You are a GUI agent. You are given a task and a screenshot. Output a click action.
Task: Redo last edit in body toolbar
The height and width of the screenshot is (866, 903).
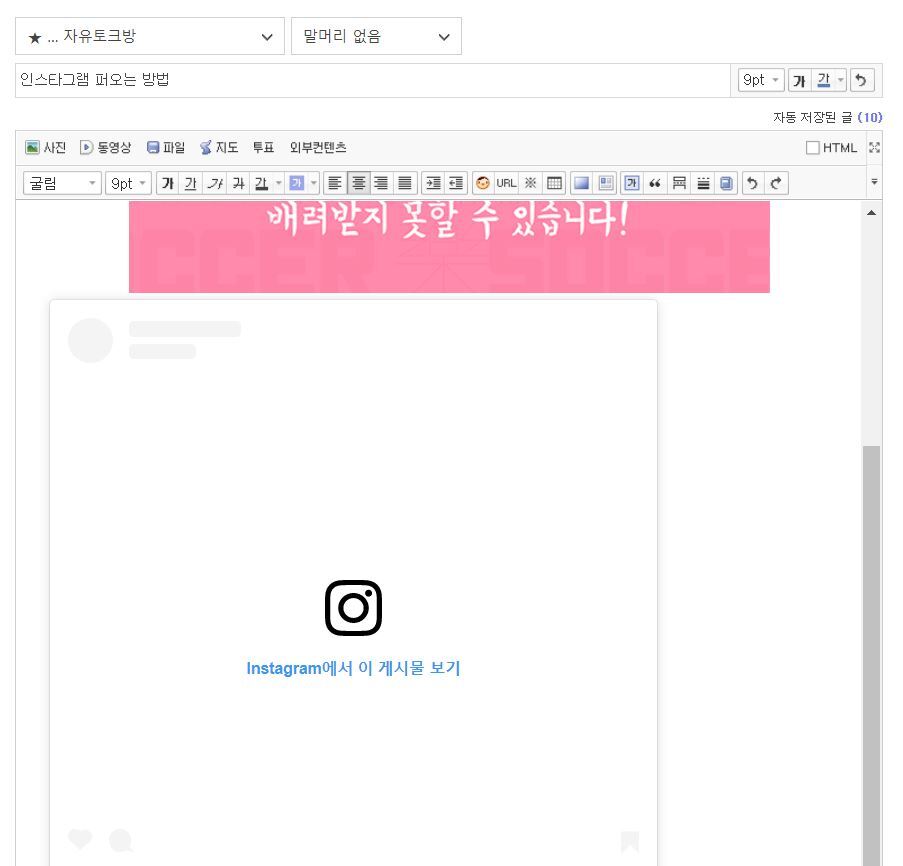pyautogui.click(x=776, y=184)
